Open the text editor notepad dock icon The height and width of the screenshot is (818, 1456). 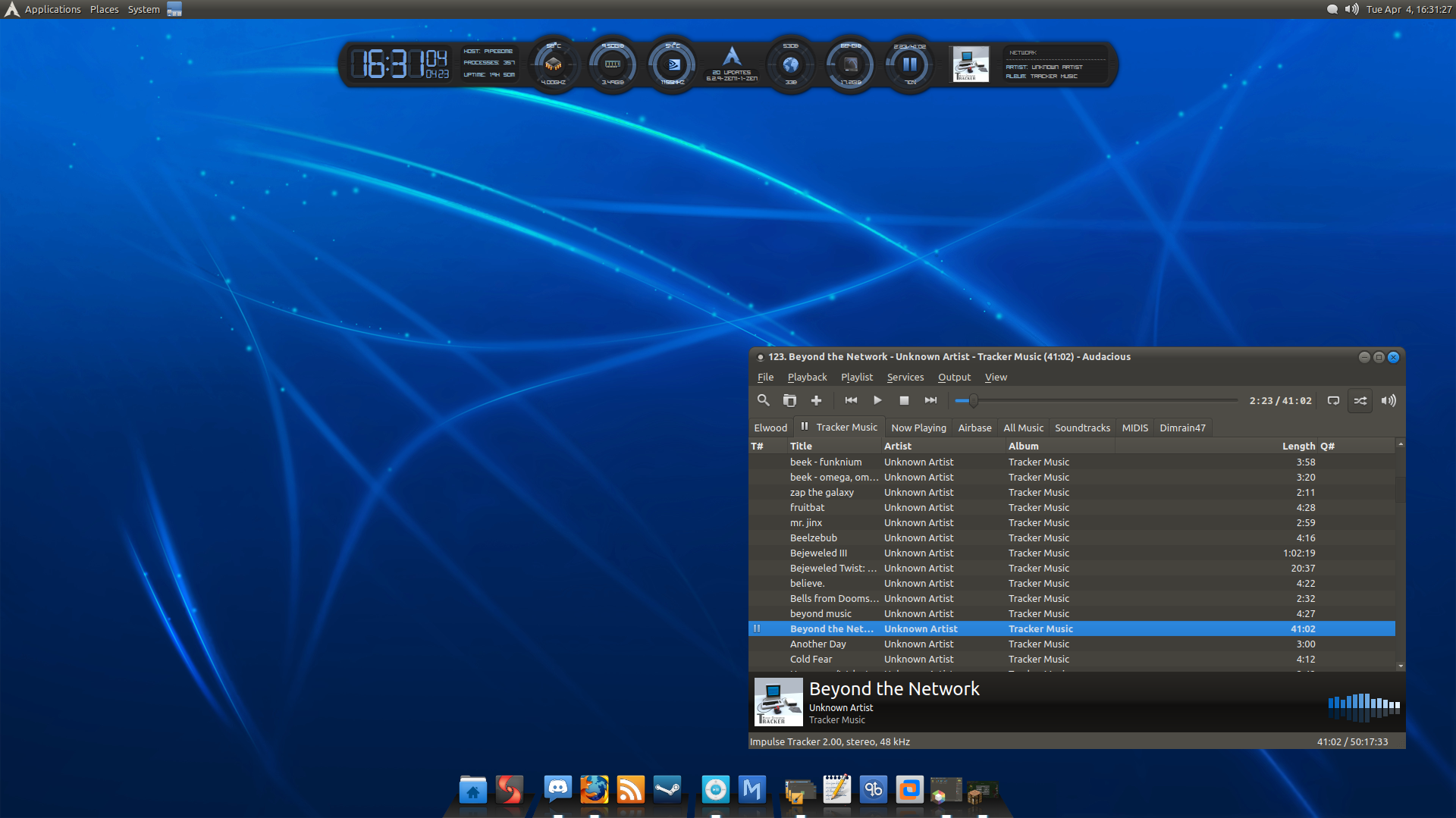pyautogui.click(x=837, y=788)
